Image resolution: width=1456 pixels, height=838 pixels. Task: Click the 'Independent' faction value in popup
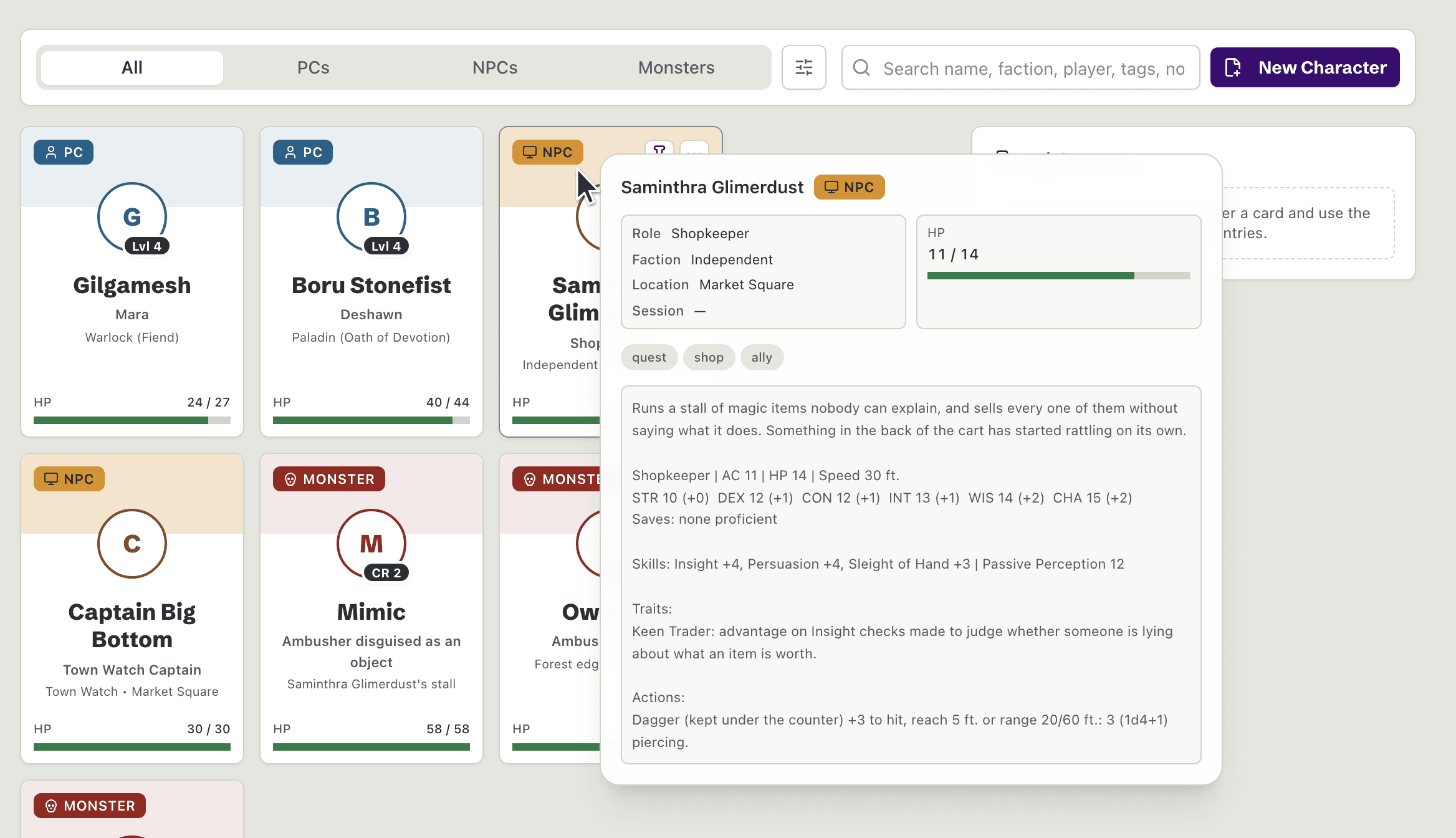coord(732,259)
